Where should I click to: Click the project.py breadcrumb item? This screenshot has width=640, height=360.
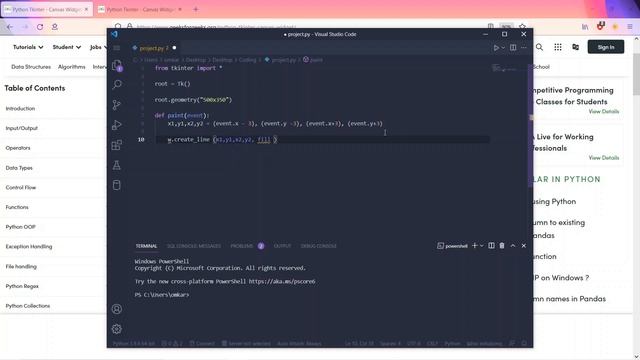point(280,60)
